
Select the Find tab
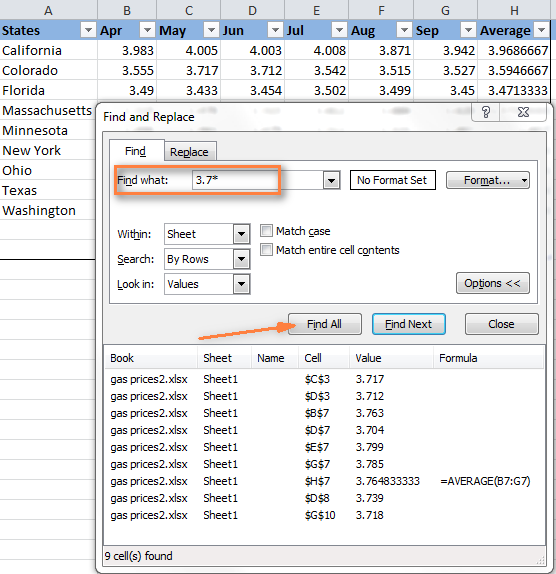[135, 151]
